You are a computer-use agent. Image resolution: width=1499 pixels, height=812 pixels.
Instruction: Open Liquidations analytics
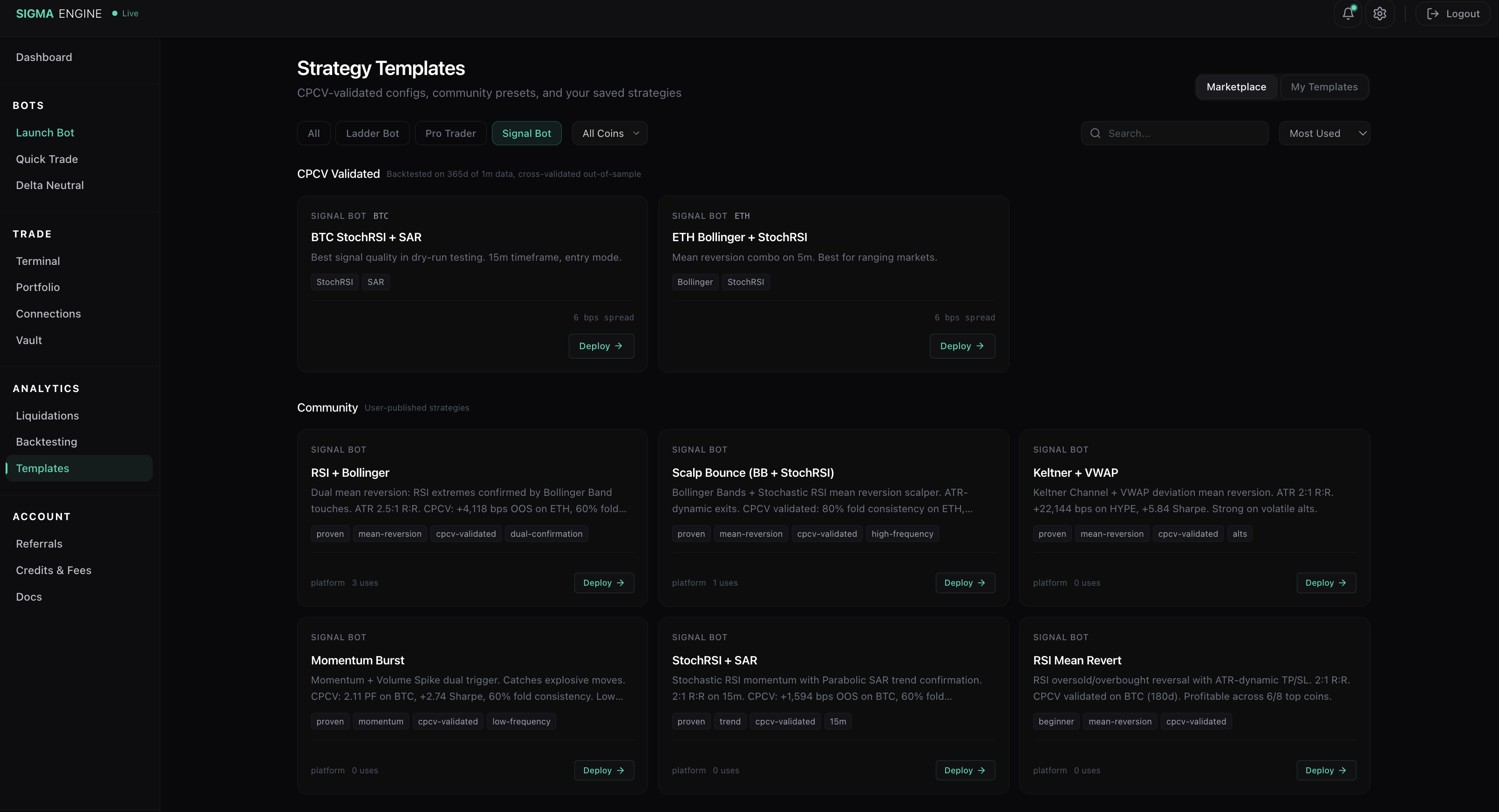[x=47, y=415]
